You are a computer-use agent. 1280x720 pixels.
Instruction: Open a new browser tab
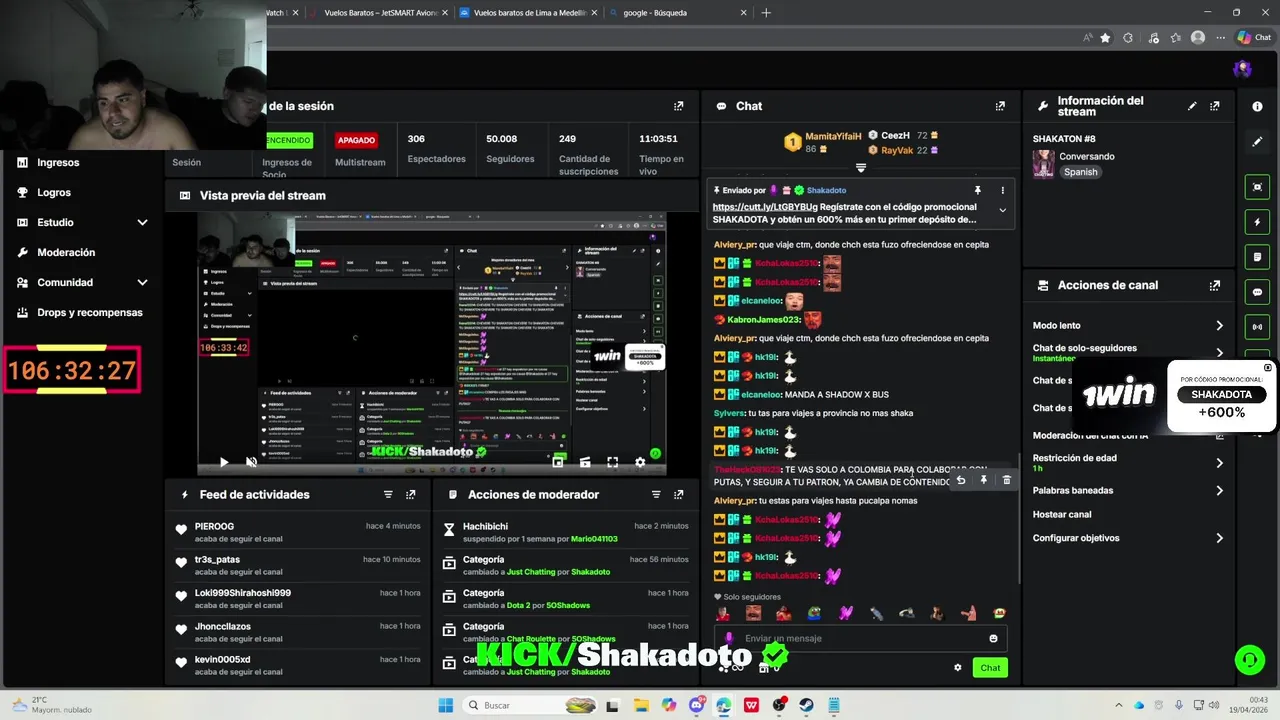766,13
